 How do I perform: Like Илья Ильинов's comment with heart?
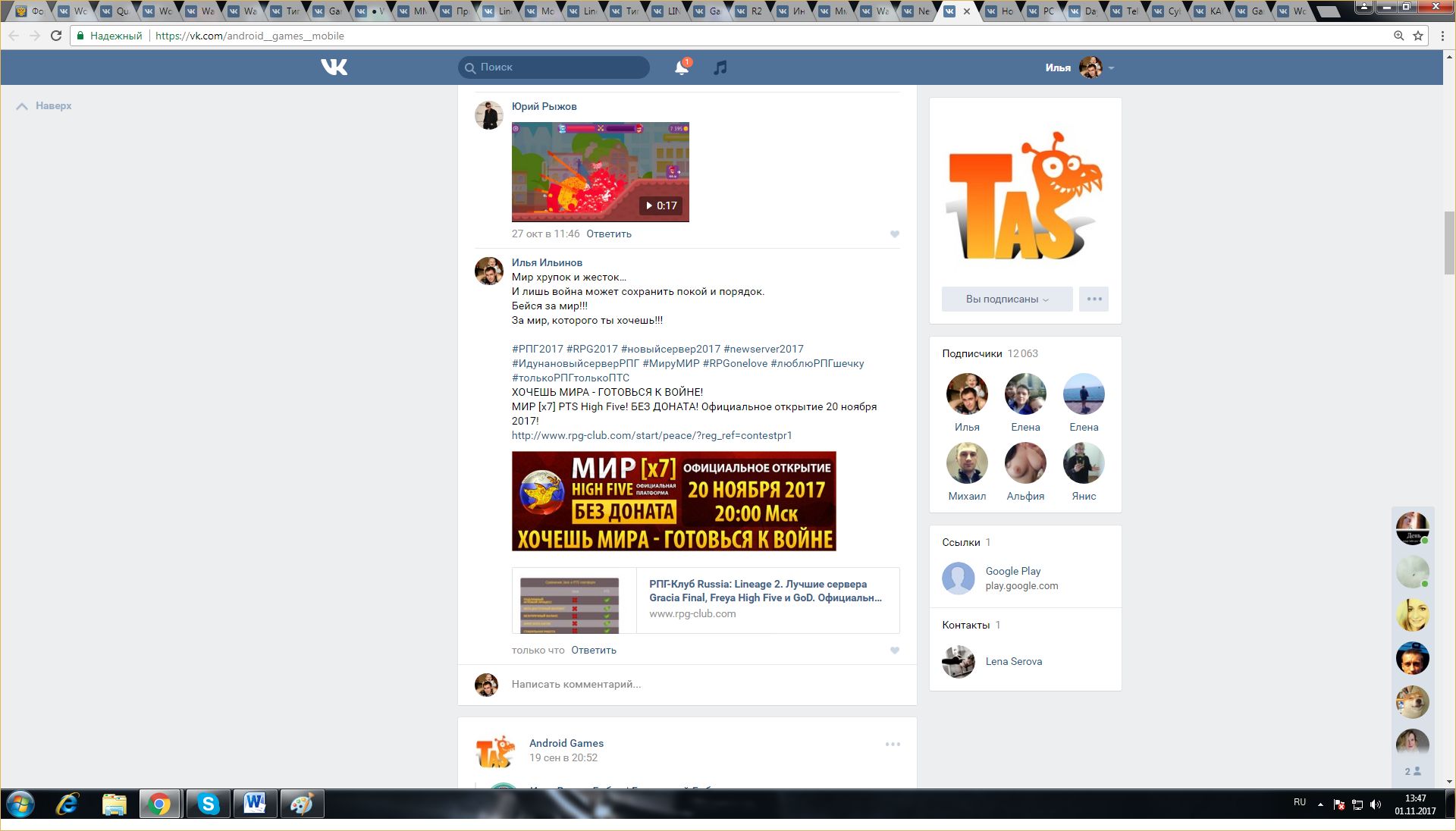[895, 651]
